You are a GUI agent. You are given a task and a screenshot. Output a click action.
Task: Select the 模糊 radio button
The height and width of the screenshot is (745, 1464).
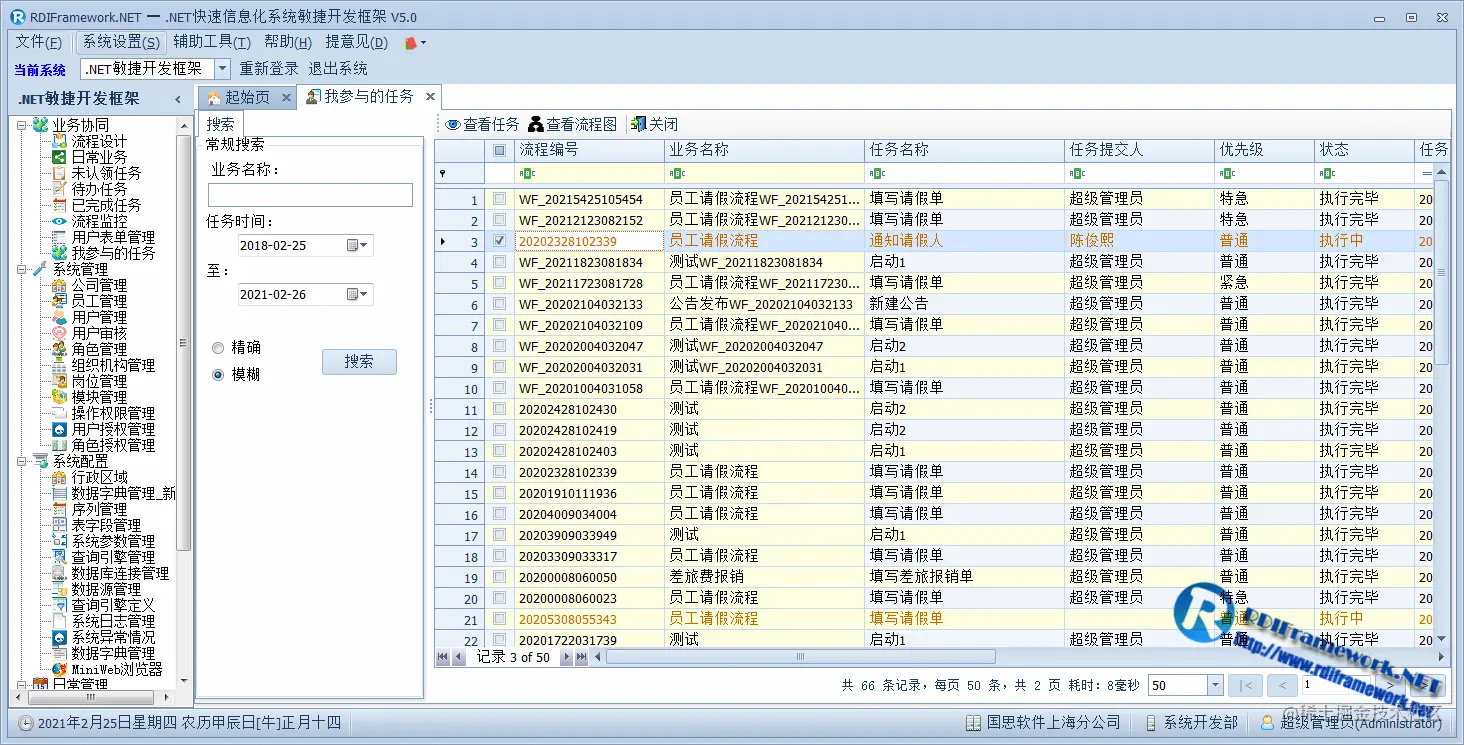pyautogui.click(x=218, y=375)
